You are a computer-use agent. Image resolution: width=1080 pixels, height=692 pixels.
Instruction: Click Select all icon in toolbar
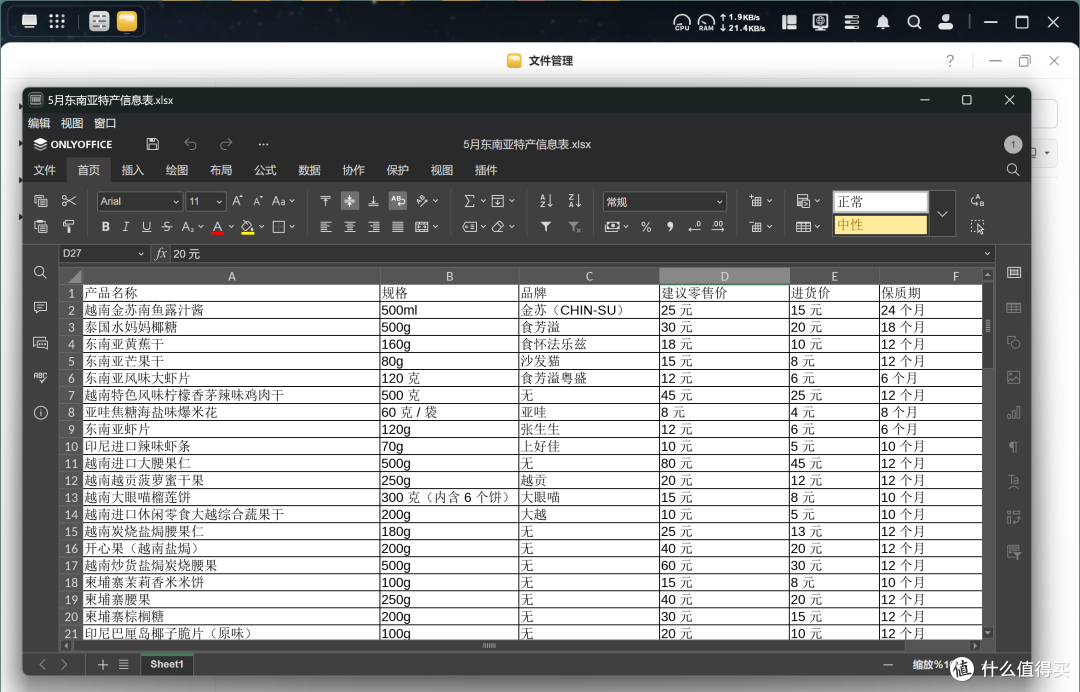977,227
